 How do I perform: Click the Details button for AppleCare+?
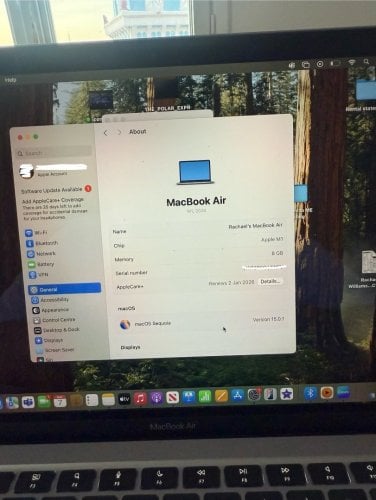click(x=270, y=281)
